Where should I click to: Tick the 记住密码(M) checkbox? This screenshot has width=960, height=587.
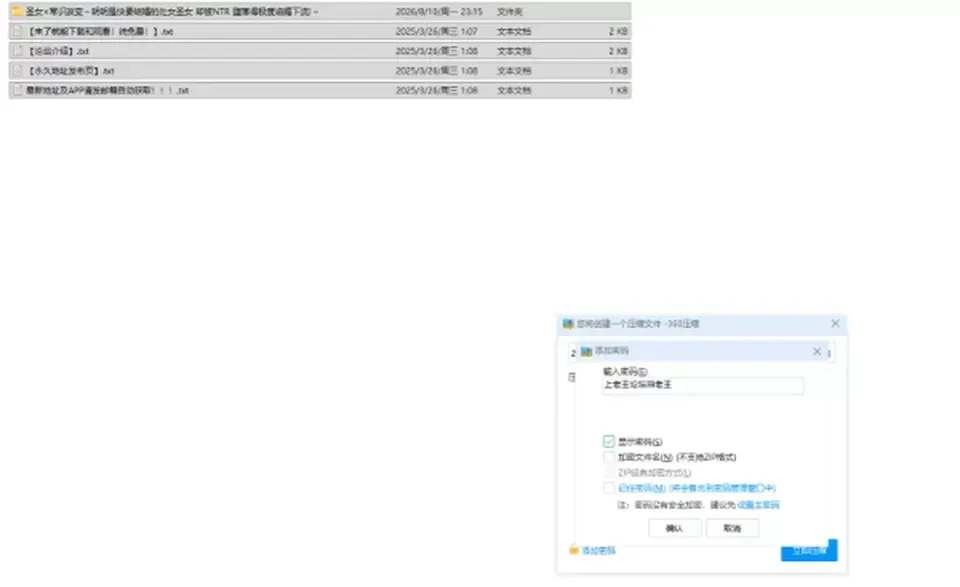point(609,488)
